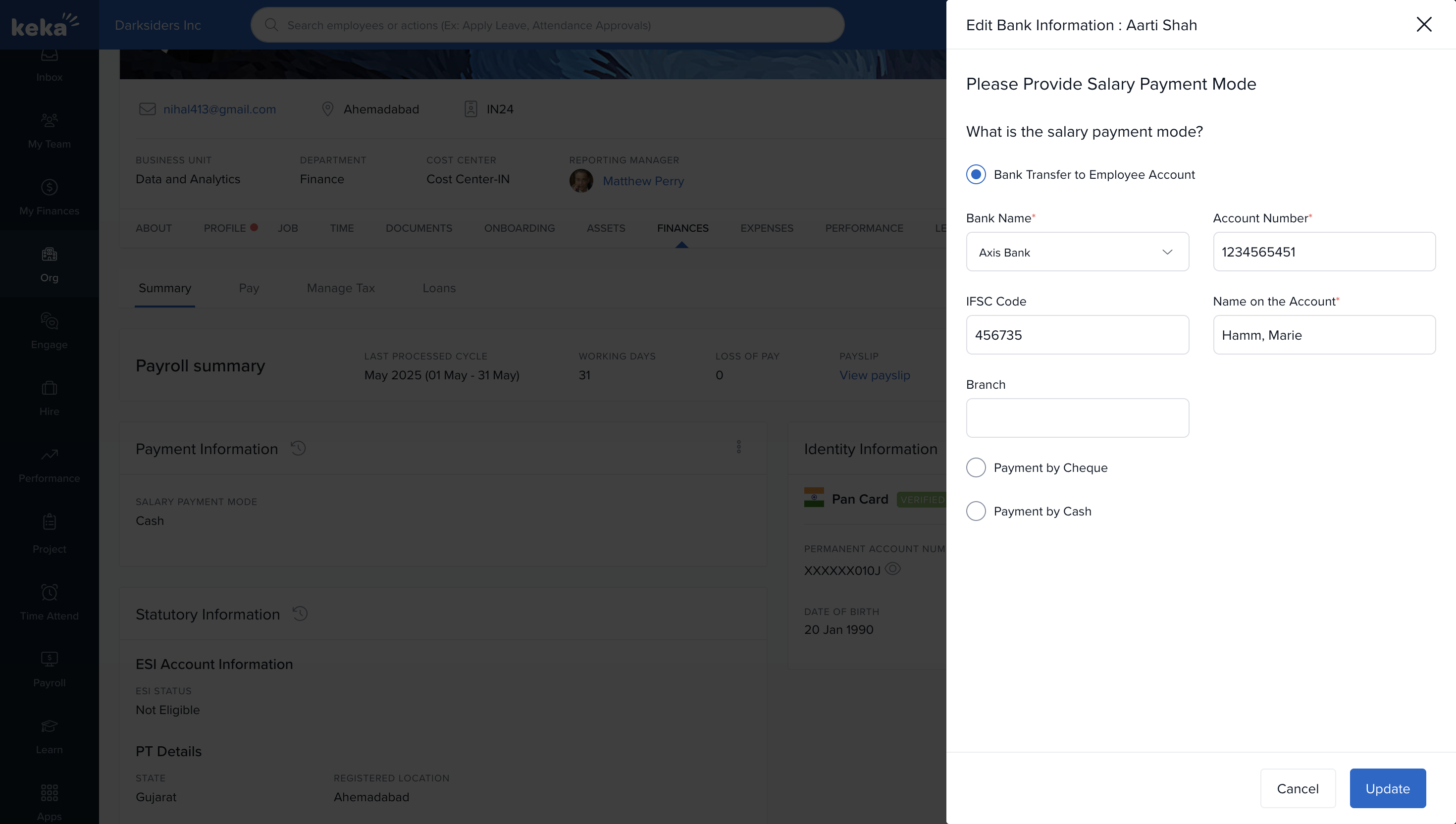
Task: View Statutory Information history icon
Action: point(300,614)
